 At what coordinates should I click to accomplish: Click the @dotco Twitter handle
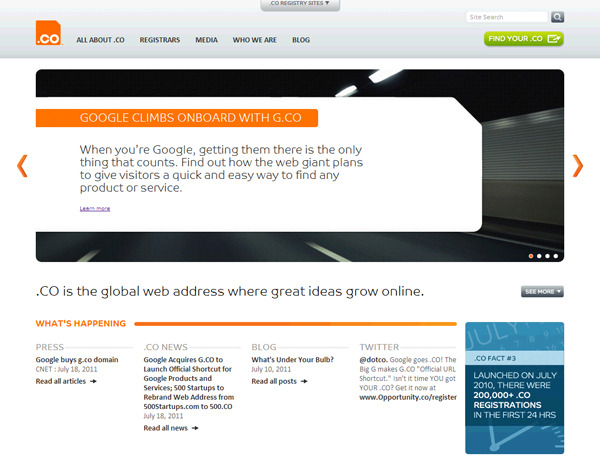[373, 360]
